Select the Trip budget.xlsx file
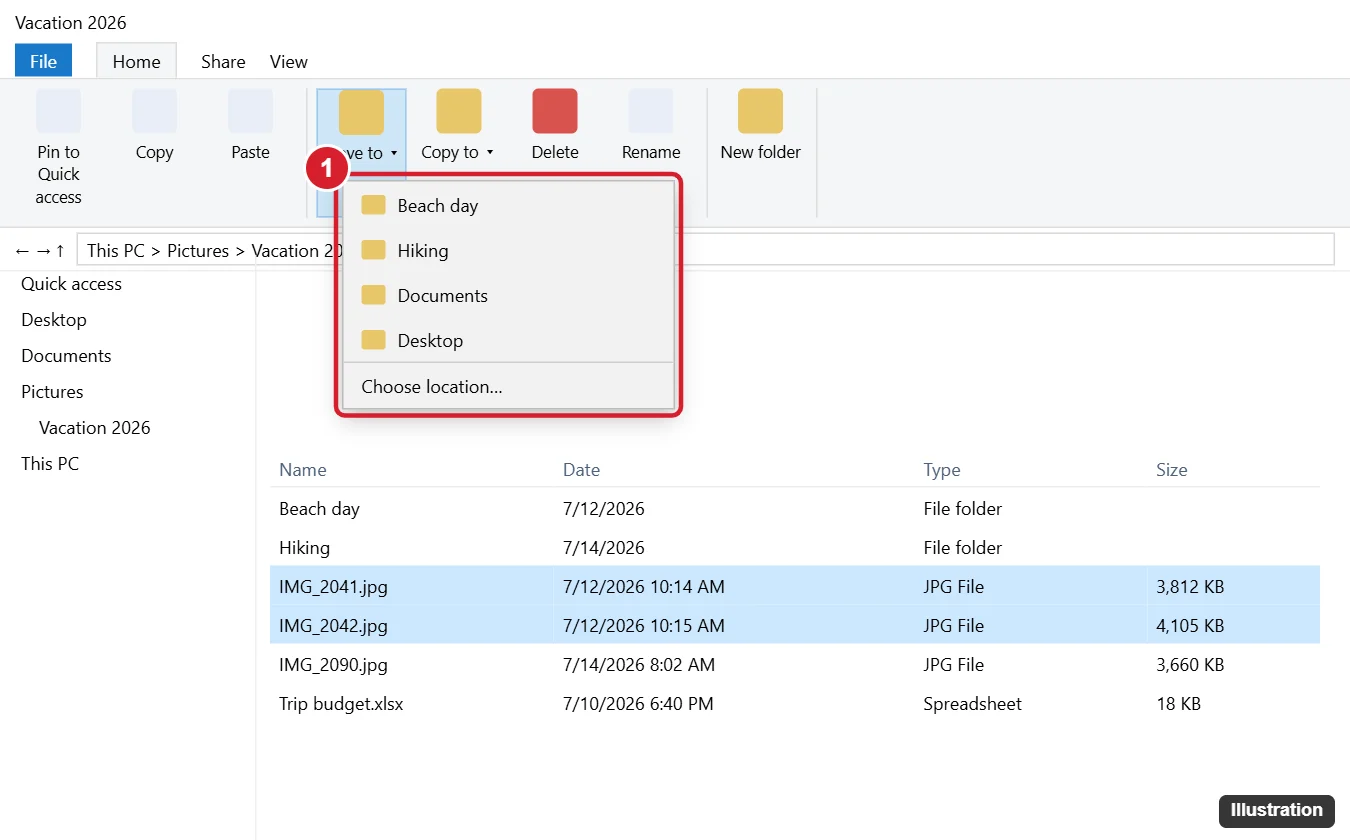Viewport: 1350px width, 840px height. [x=795, y=704]
